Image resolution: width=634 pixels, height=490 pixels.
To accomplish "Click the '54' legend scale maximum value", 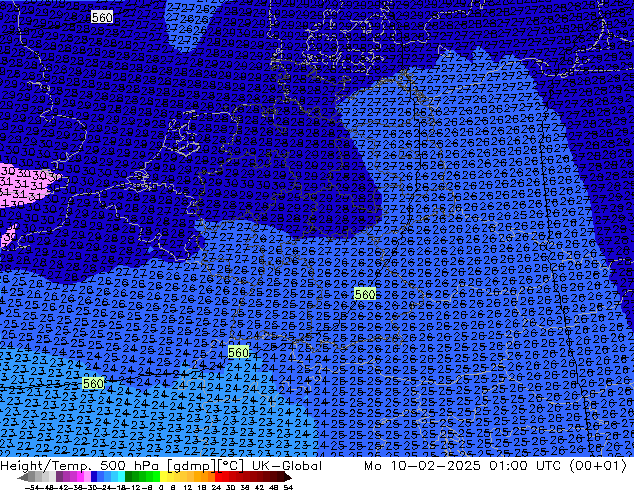I will [288, 487].
